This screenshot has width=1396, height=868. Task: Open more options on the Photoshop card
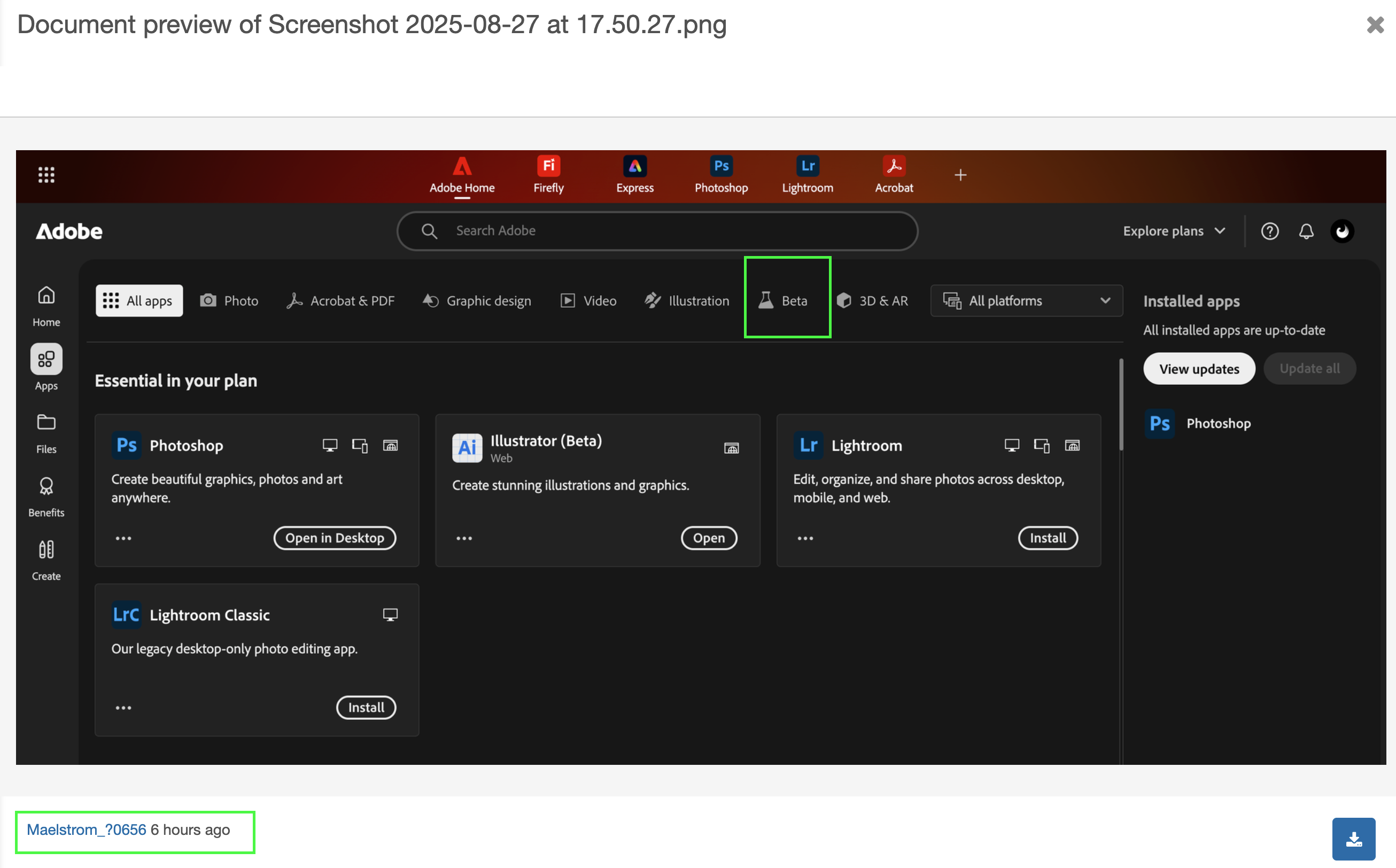click(x=123, y=537)
